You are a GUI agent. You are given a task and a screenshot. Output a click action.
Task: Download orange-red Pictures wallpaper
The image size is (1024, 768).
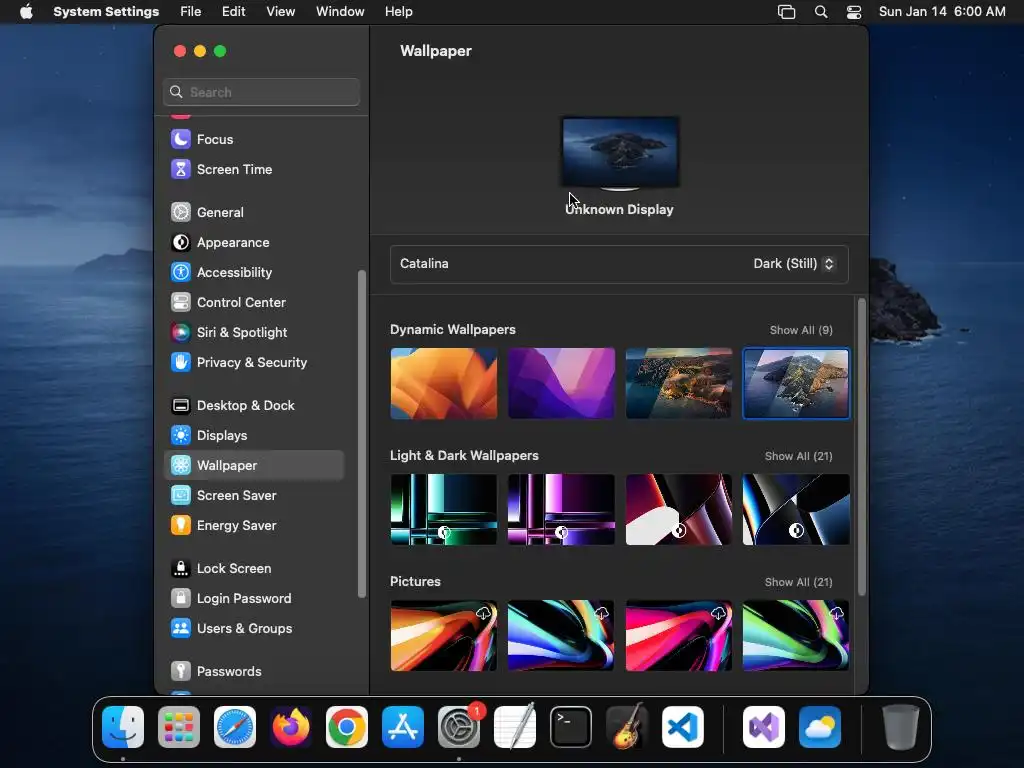(x=484, y=613)
